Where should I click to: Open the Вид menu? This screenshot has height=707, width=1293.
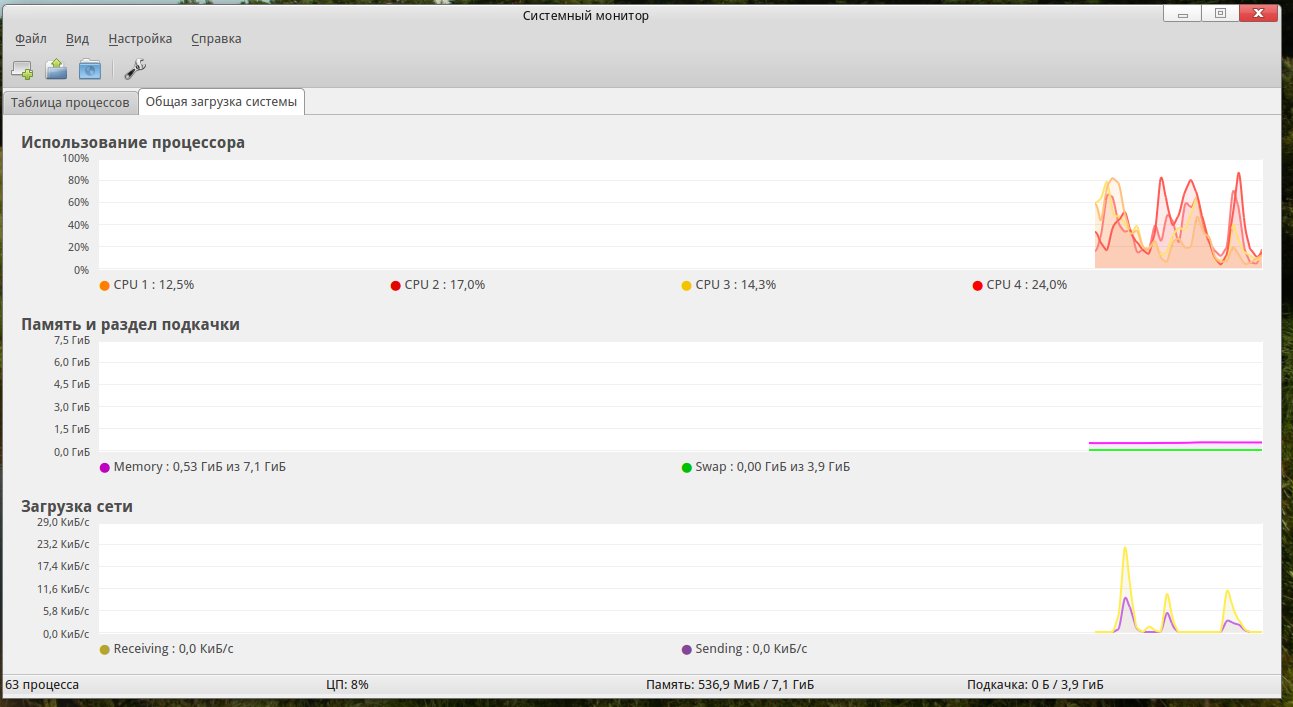(77, 39)
